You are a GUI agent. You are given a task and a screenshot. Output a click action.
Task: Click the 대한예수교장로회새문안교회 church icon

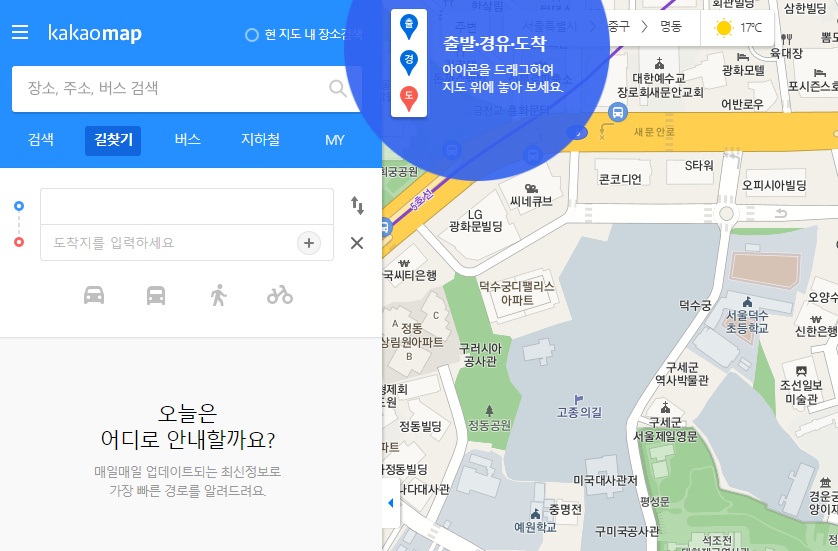659,64
